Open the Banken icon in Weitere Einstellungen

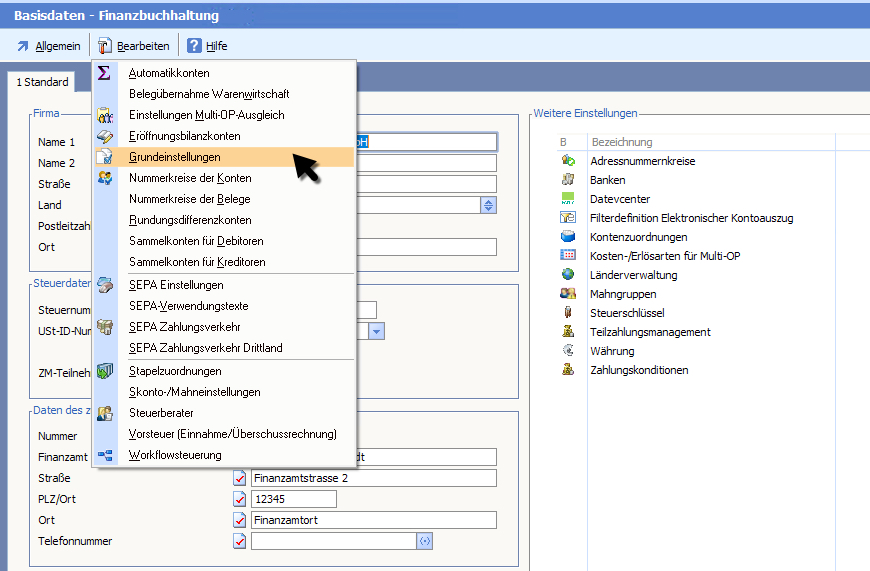click(x=568, y=180)
